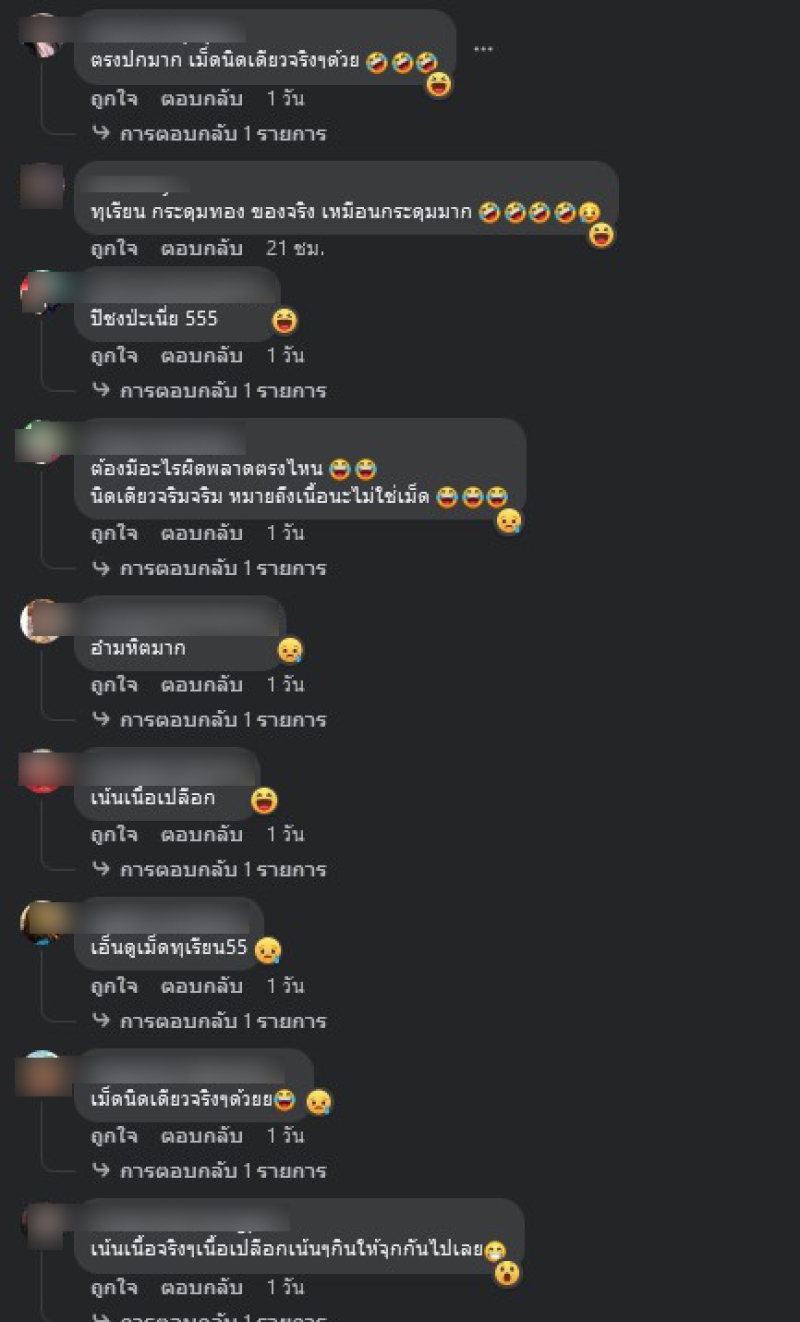The height and width of the screenshot is (1322, 800).
Task: Click reaction emoji beside ปิชงปะเนีย 555 comment
Action: 285,321
